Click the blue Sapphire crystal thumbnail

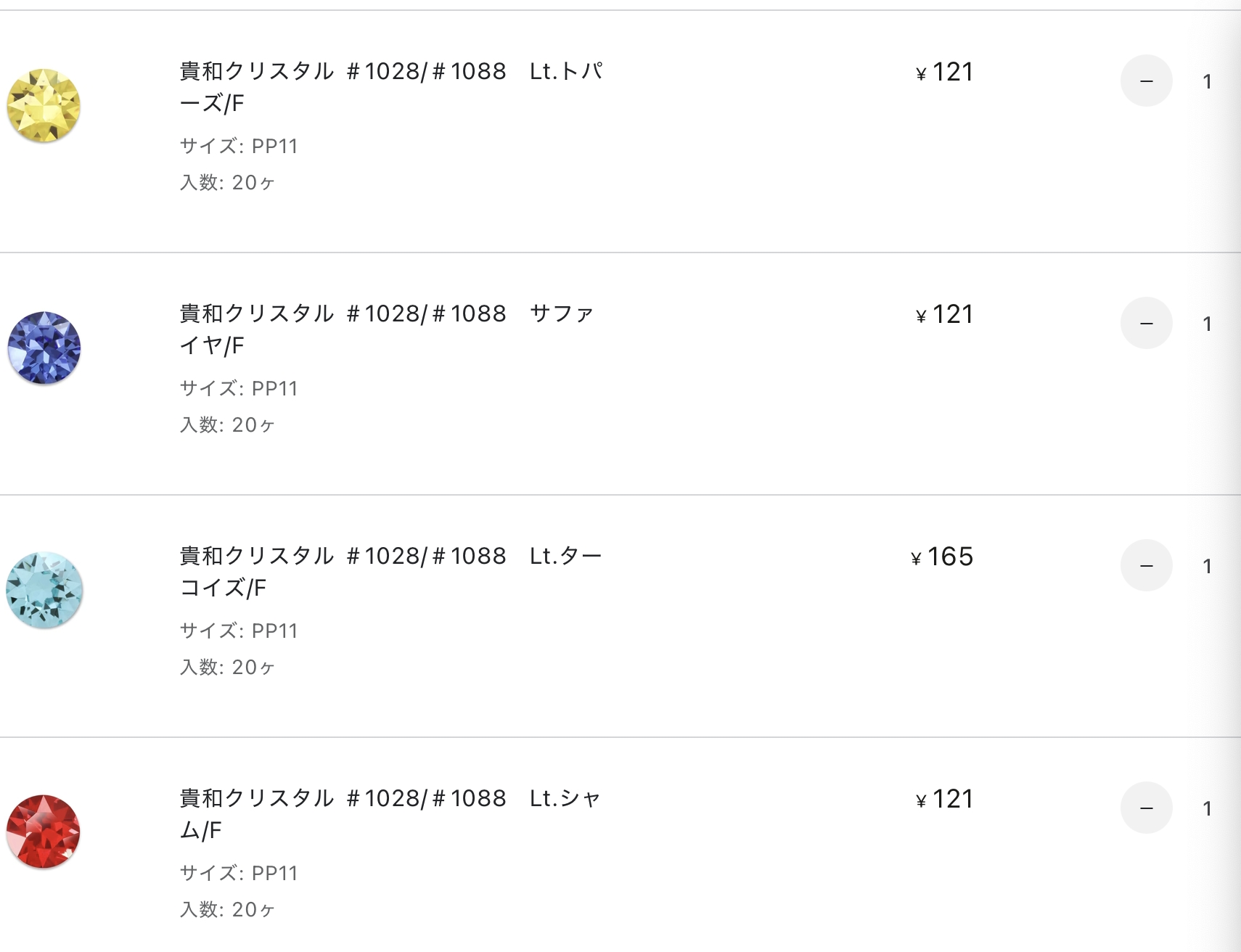coord(44,348)
